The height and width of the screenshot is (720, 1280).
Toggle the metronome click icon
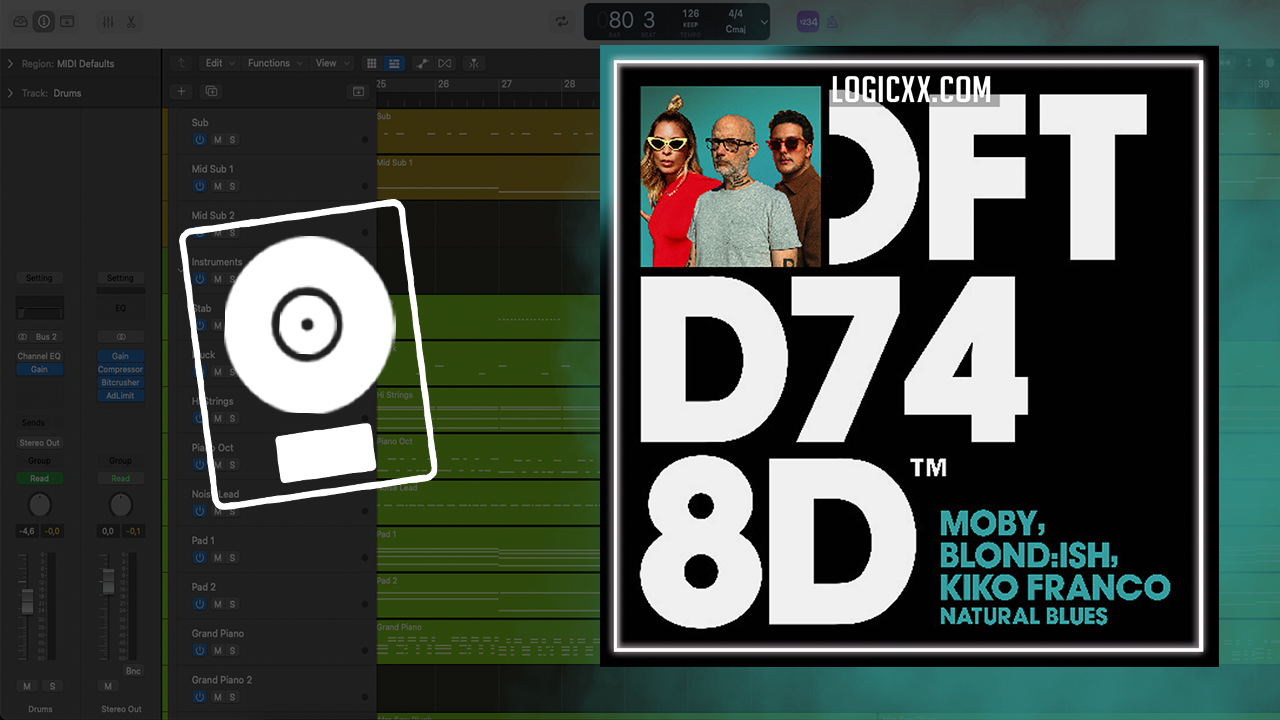pos(832,21)
